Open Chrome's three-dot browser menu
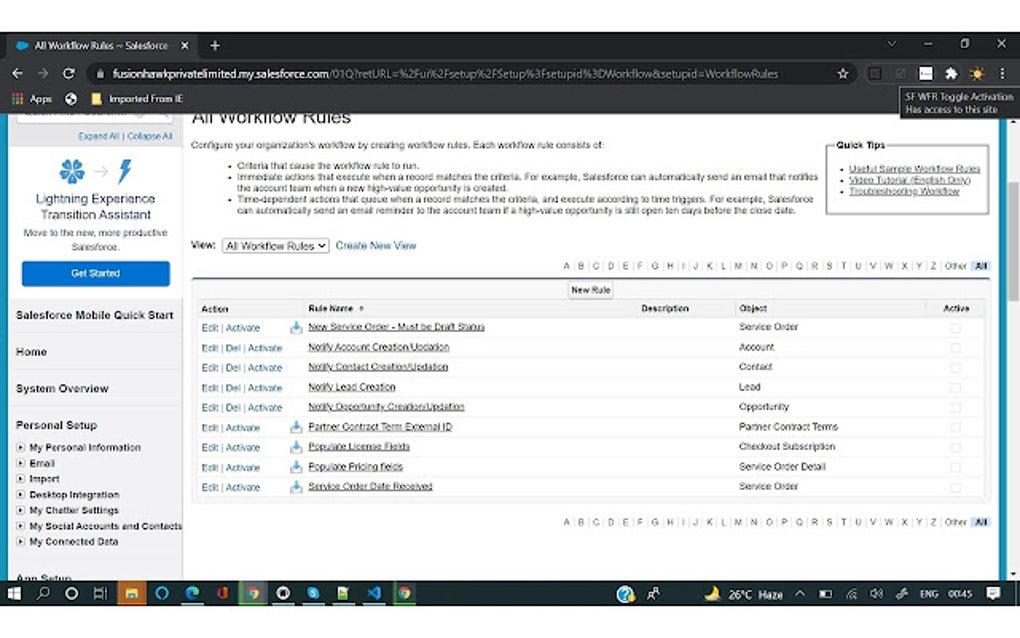The width and height of the screenshot is (1020, 638). (1001, 73)
